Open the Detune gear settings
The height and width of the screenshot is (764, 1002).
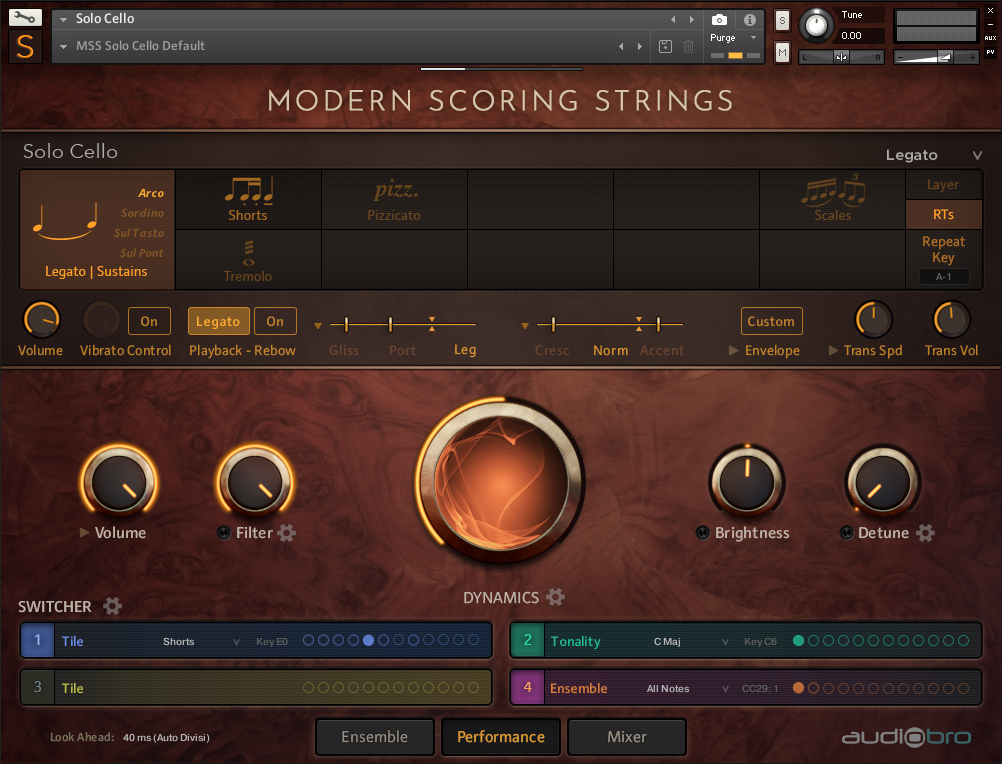pyautogui.click(x=925, y=533)
